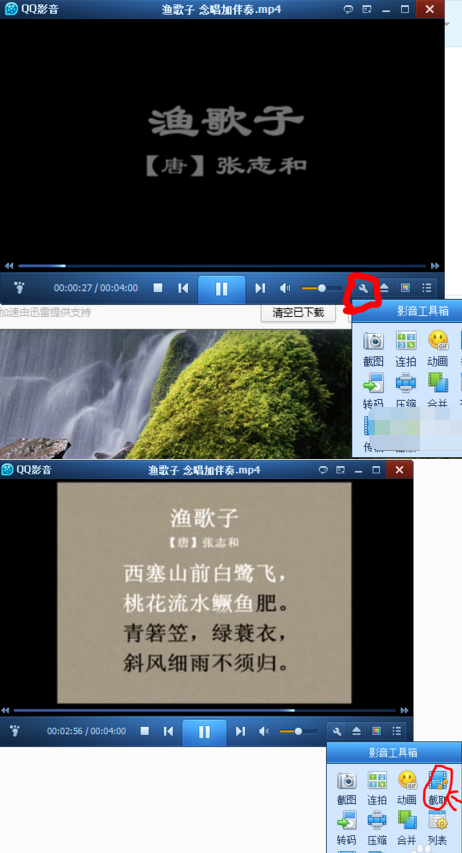
Task: Select 连拍 burst capture in upper toolbox
Action: point(406,348)
